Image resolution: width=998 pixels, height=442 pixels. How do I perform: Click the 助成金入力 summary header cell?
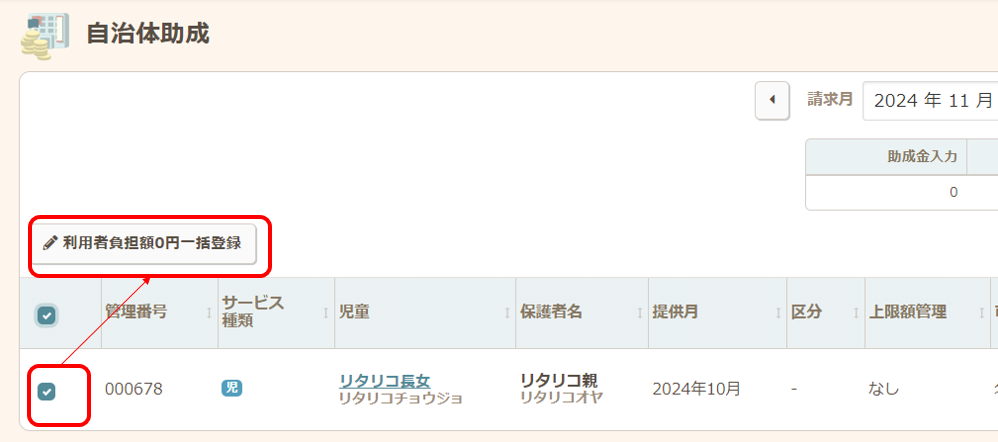pyautogui.click(x=885, y=156)
